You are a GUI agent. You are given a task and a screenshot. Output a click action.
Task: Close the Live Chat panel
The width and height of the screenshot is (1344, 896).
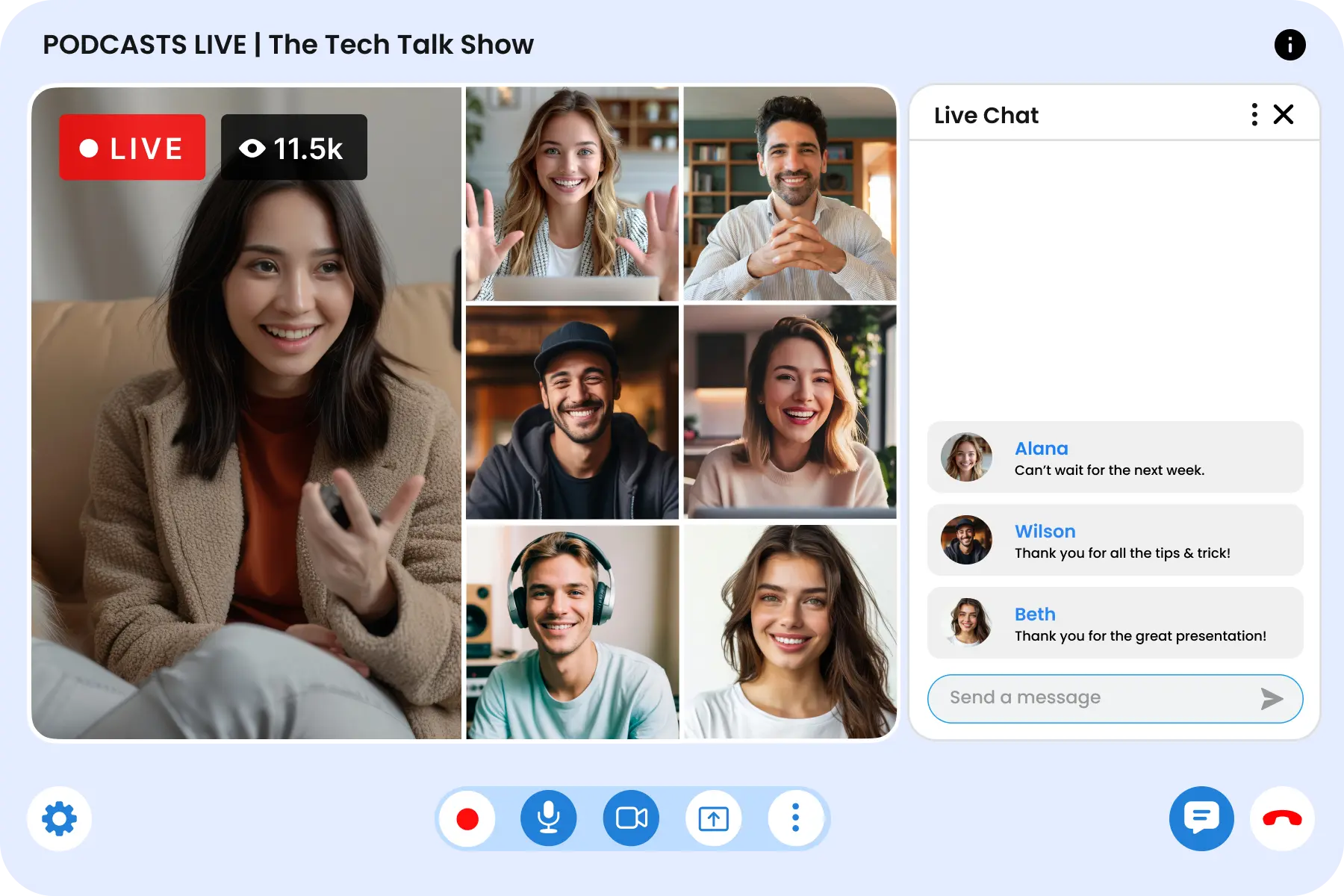(1284, 114)
